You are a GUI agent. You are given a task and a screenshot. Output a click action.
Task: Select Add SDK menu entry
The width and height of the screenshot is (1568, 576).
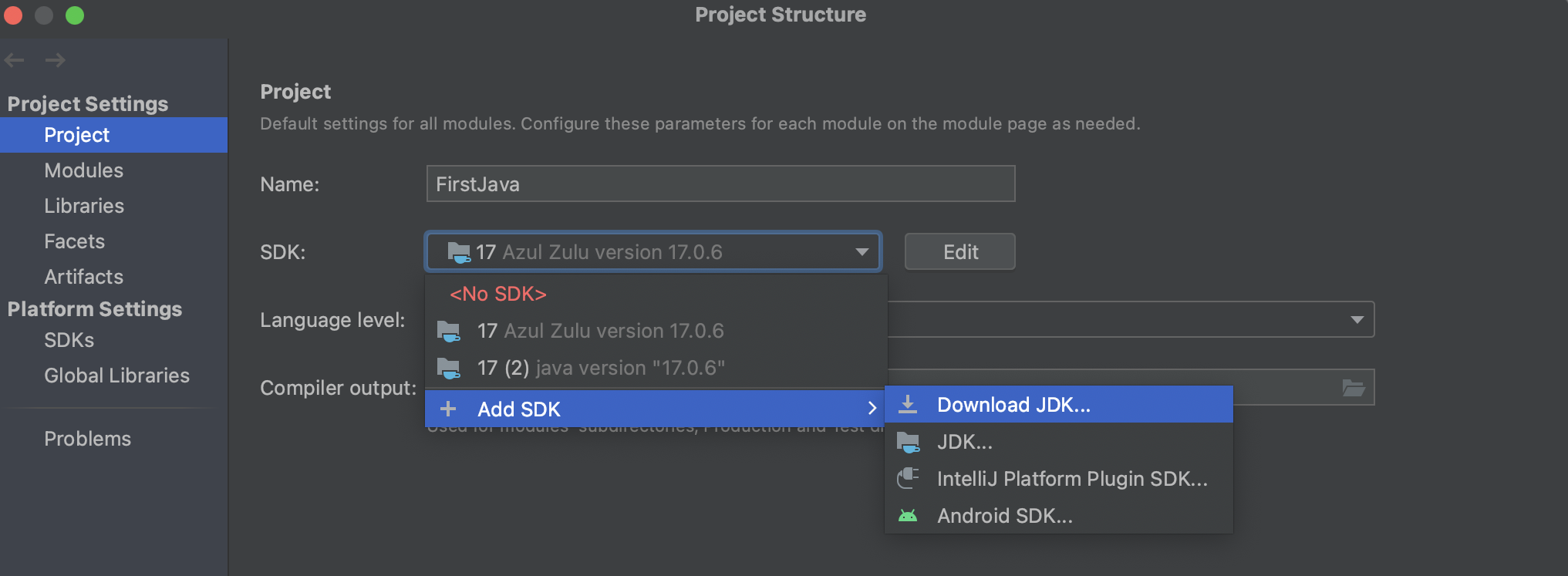[x=656, y=409]
